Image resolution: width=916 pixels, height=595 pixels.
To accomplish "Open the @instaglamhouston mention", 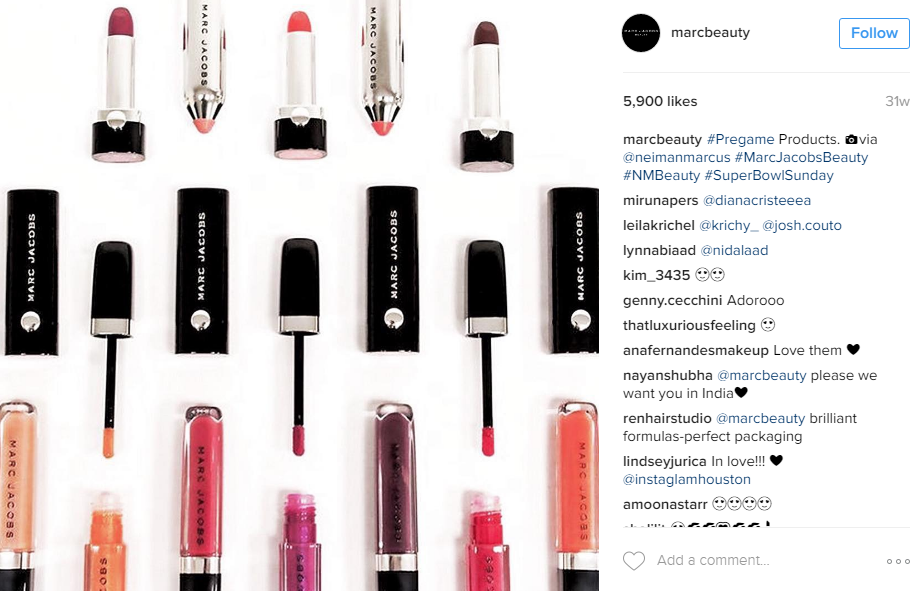I will [686, 480].
